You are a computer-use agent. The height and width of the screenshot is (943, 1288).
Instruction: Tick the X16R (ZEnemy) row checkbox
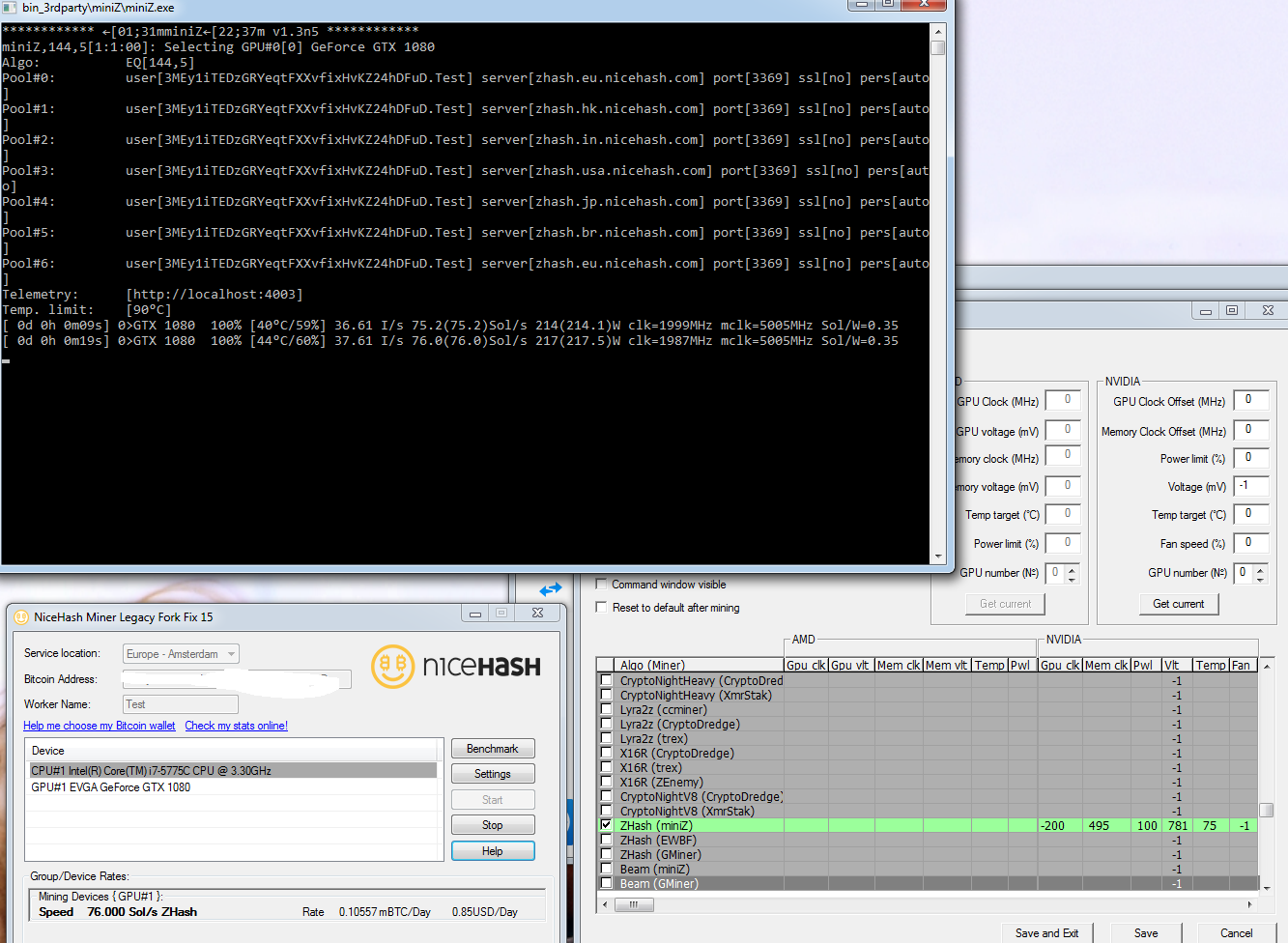(x=606, y=782)
